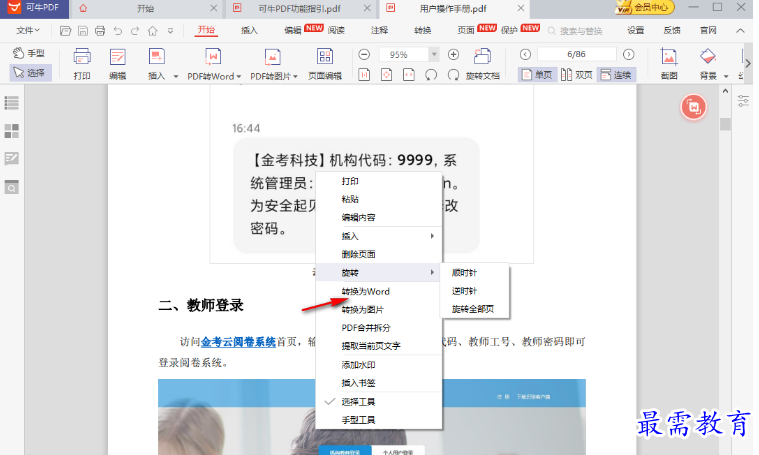Image resolution: width=759 pixels, height=455 pixels.
Task: Open 会员中心 VIP member center
Action: point(644,7)
